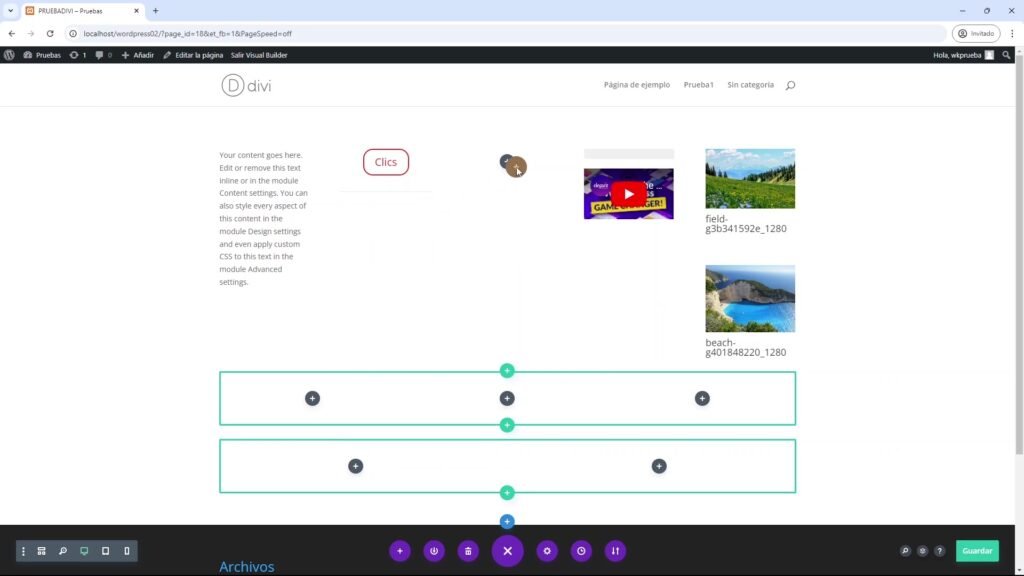Screen dimensions: 1024x576
Task: Open builder search icon near Guardar
Action: [905, 551]
